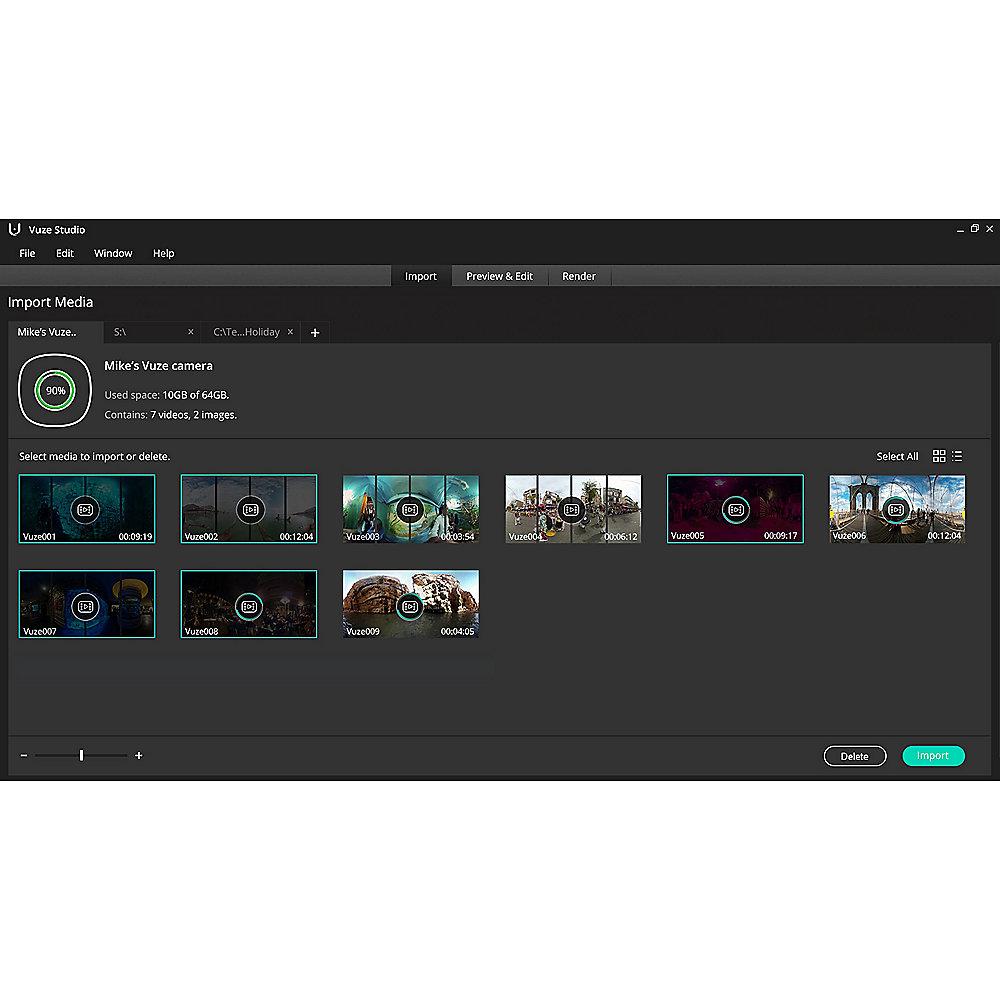This screenshot has height=1000, width=1000.
Task: Close the C:\Te...Holiday source tab
Action: pos(290,332)
